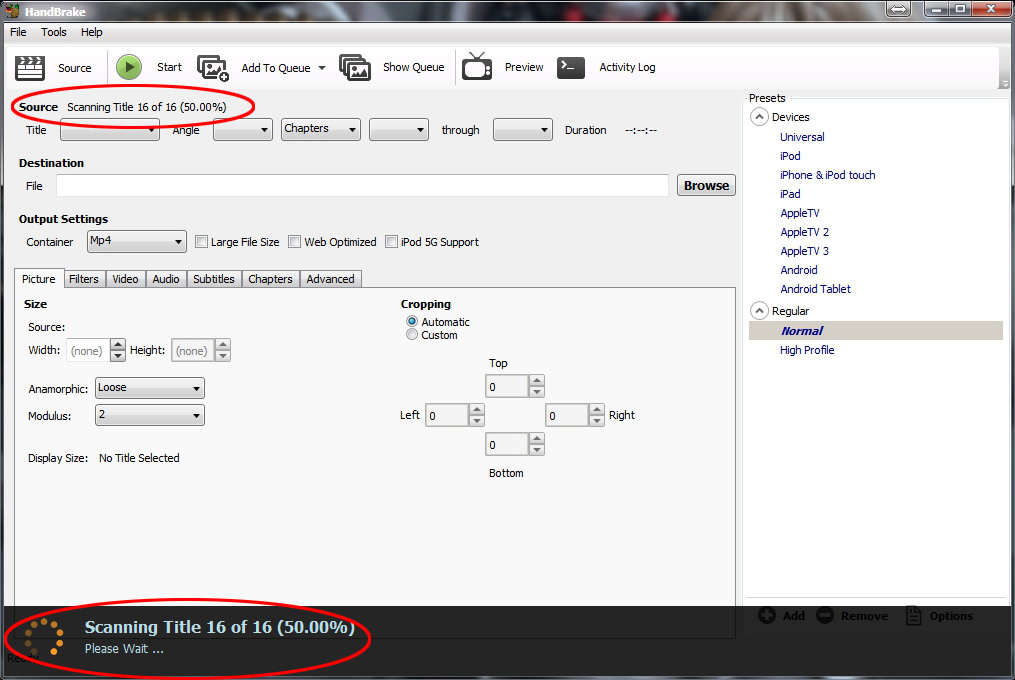Open the Title dropdown
The width and height of the screenshot is (1015, 680).
click(x=110, y=130)
